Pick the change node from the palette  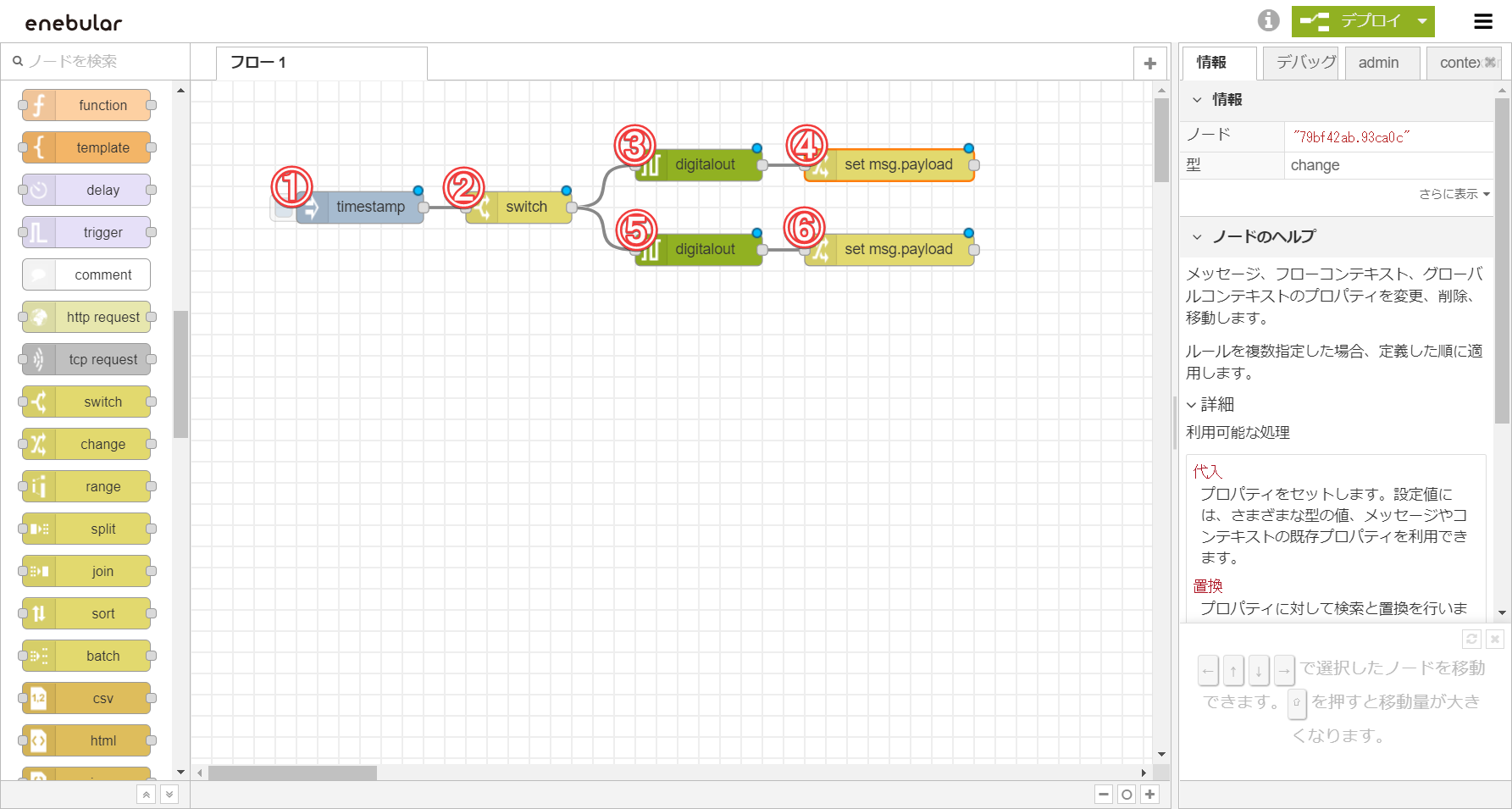(x=86, y=444)
